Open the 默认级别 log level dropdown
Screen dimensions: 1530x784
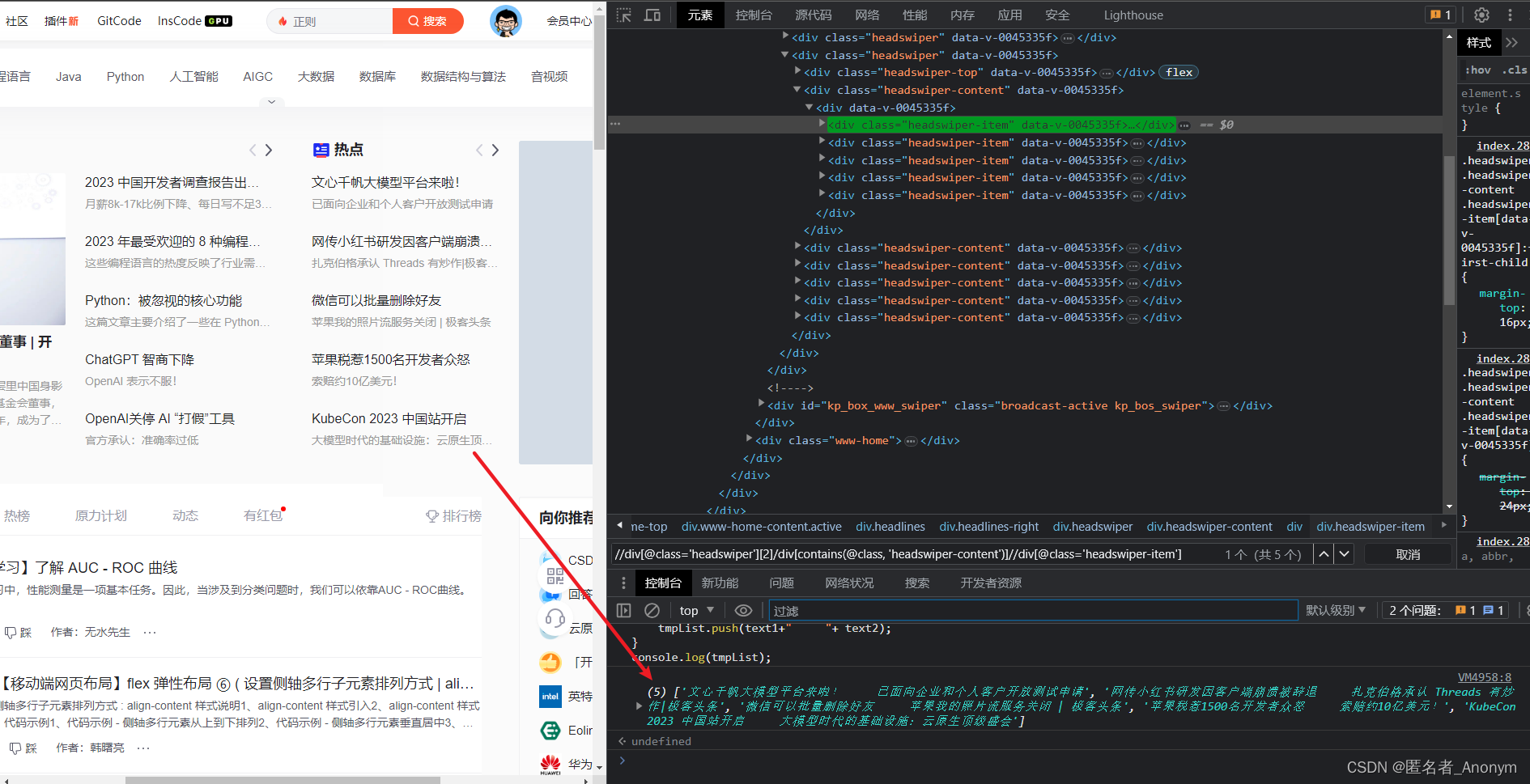point(1336,610)
